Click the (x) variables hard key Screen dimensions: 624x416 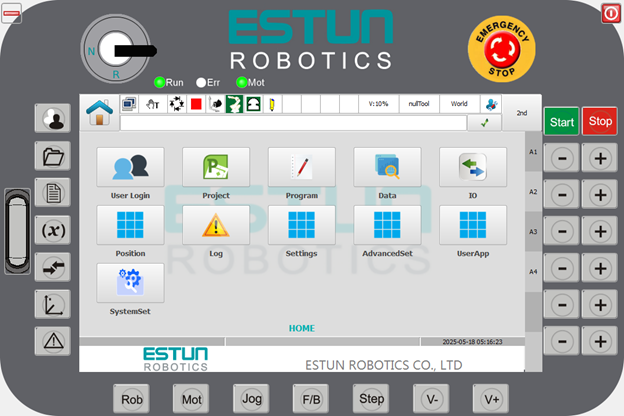[53, 230]
